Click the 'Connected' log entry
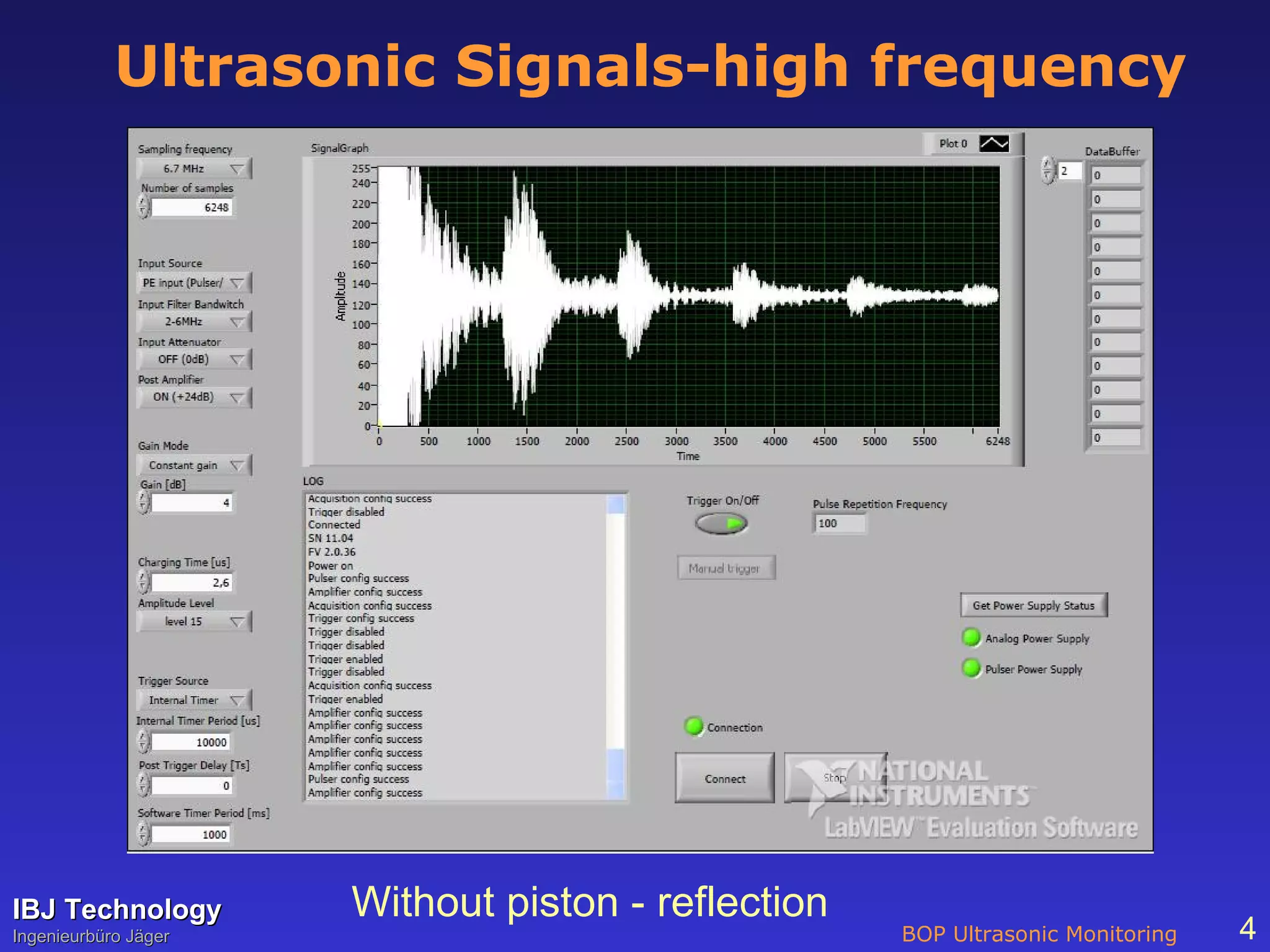 pos(334,525)
